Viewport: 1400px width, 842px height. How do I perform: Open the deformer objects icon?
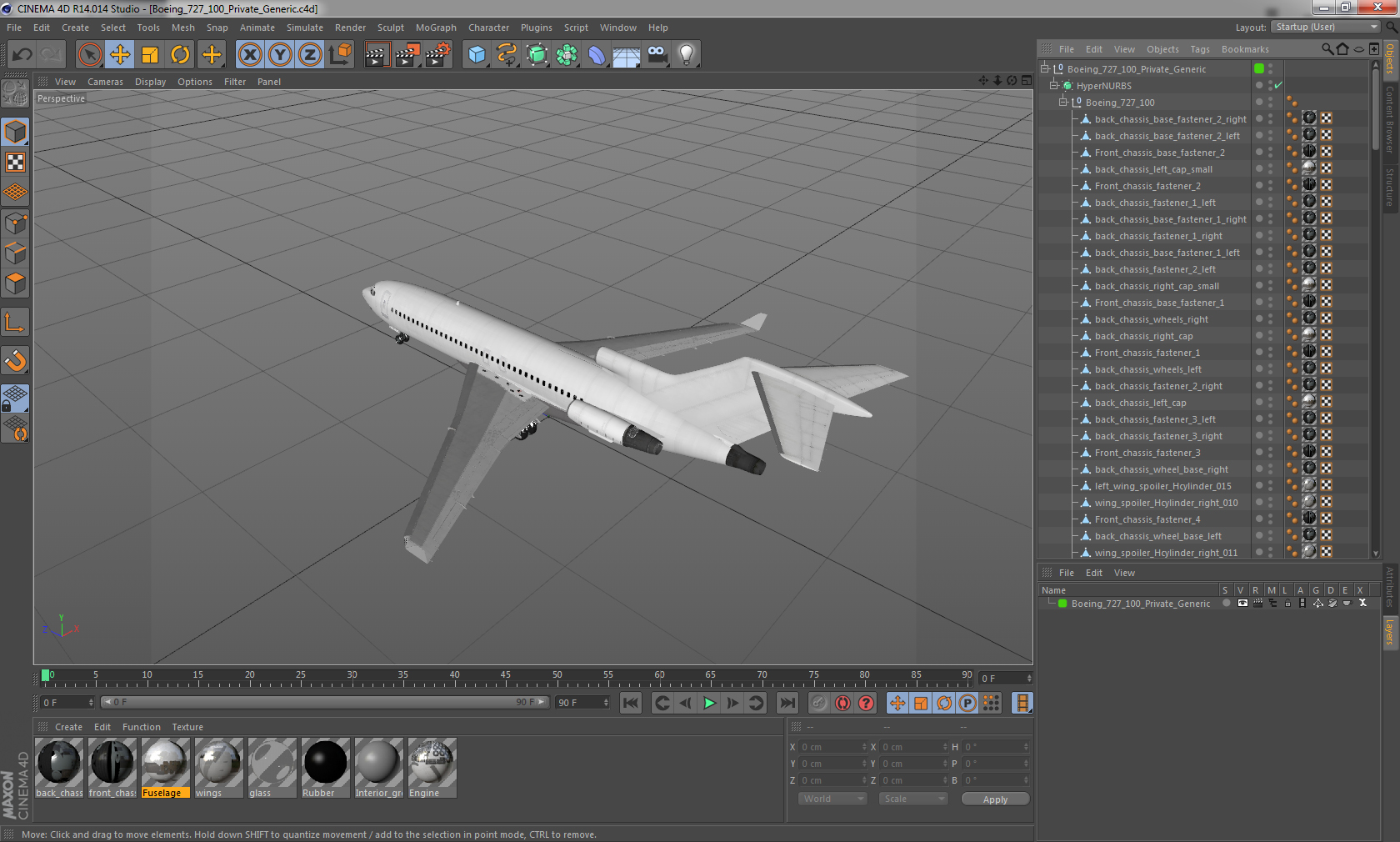(597, 55)
